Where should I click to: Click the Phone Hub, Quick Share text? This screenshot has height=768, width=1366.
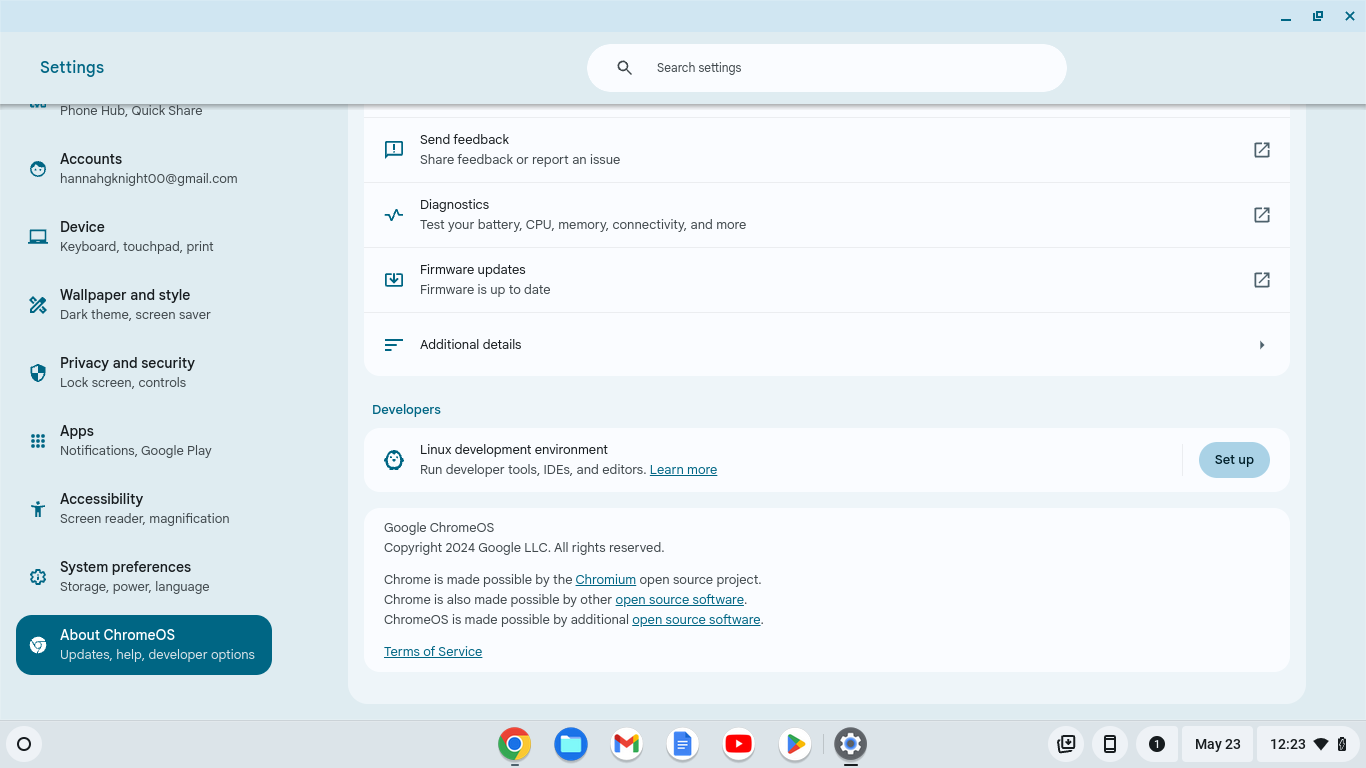click(x=131, y=111)
